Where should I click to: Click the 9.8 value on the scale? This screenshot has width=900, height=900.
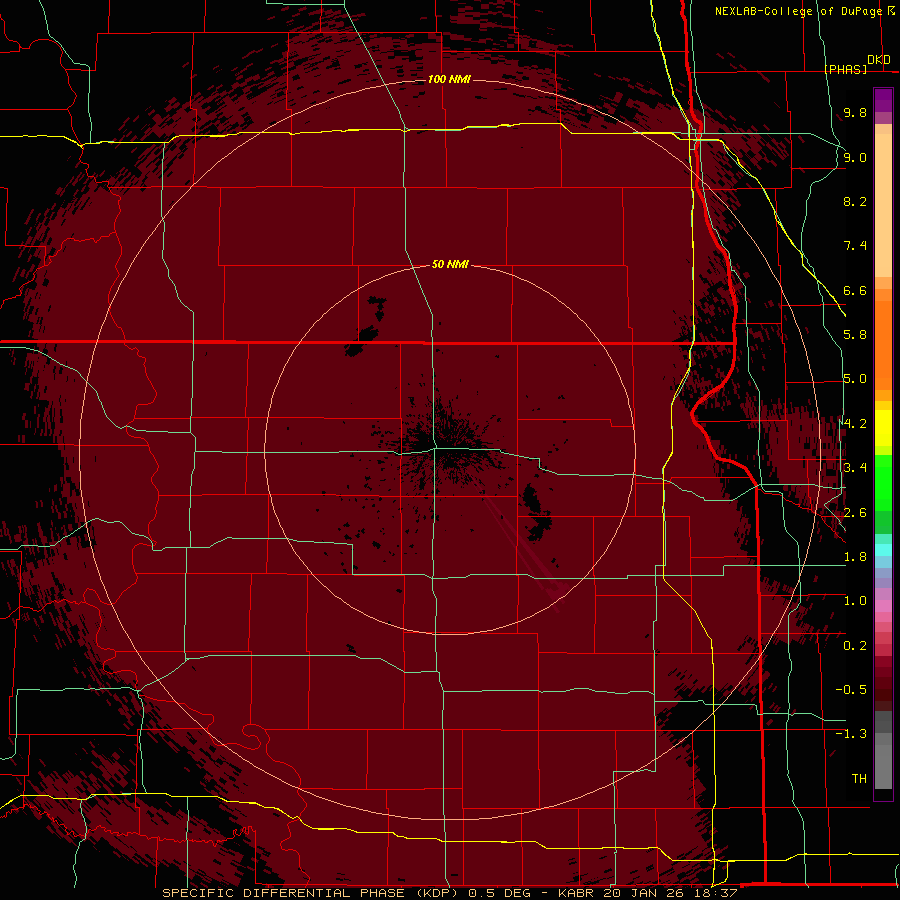click(855, 113)
